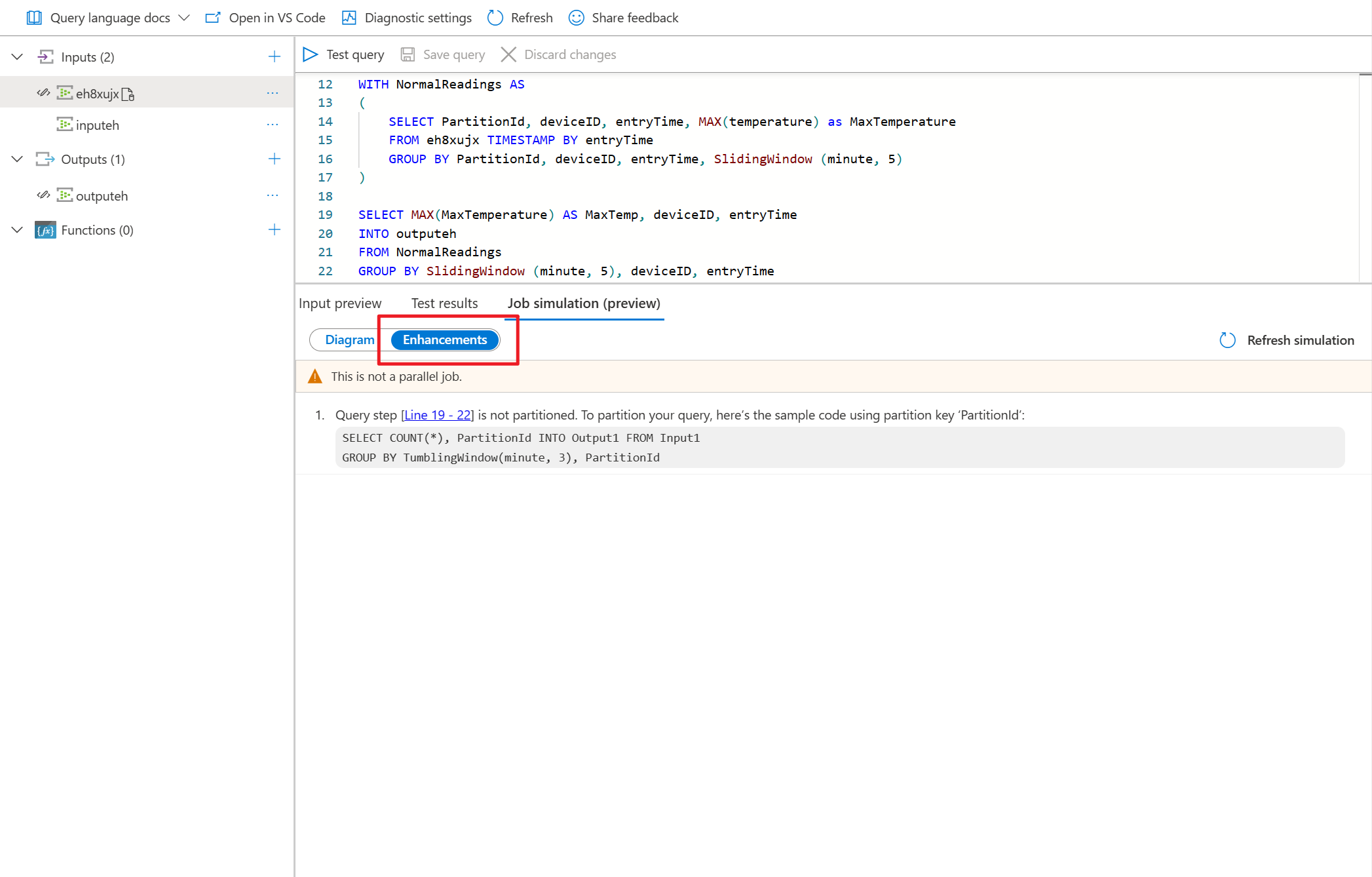Click the Refresh simulation circular icon
Viewport: 1372px width, 877px height.
1227,340
